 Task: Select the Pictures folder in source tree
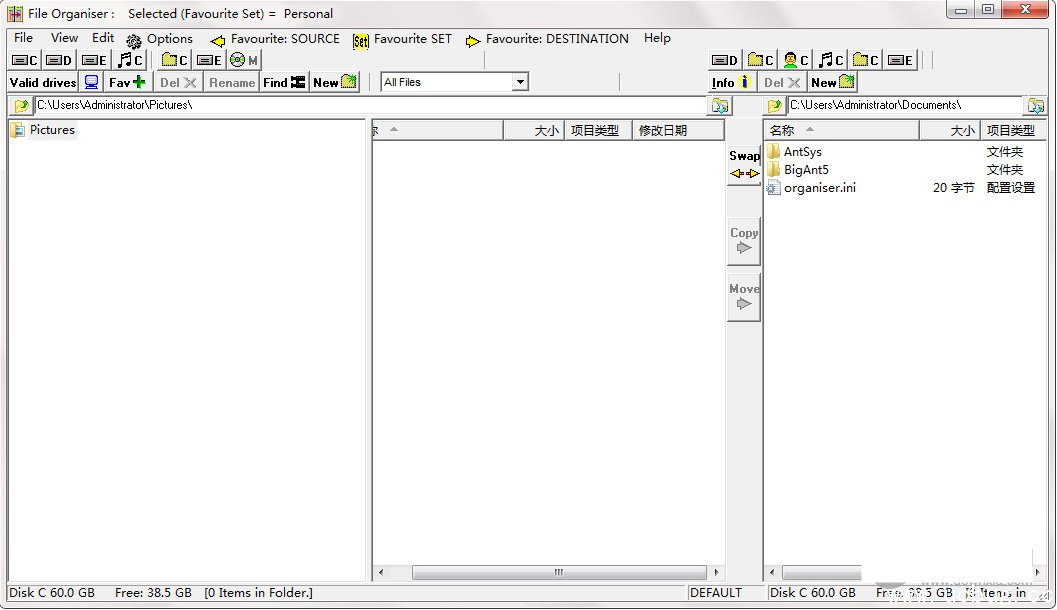point(52,130)
